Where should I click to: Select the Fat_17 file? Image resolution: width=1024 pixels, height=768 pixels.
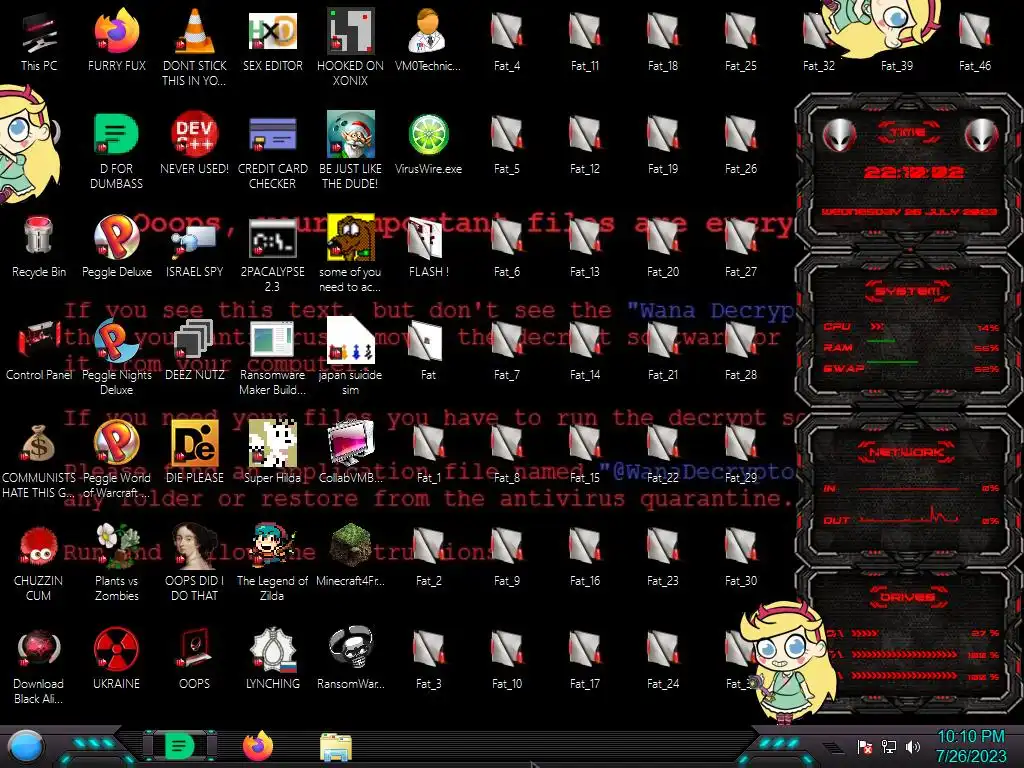pyautogui.click(x=584, y=658)
